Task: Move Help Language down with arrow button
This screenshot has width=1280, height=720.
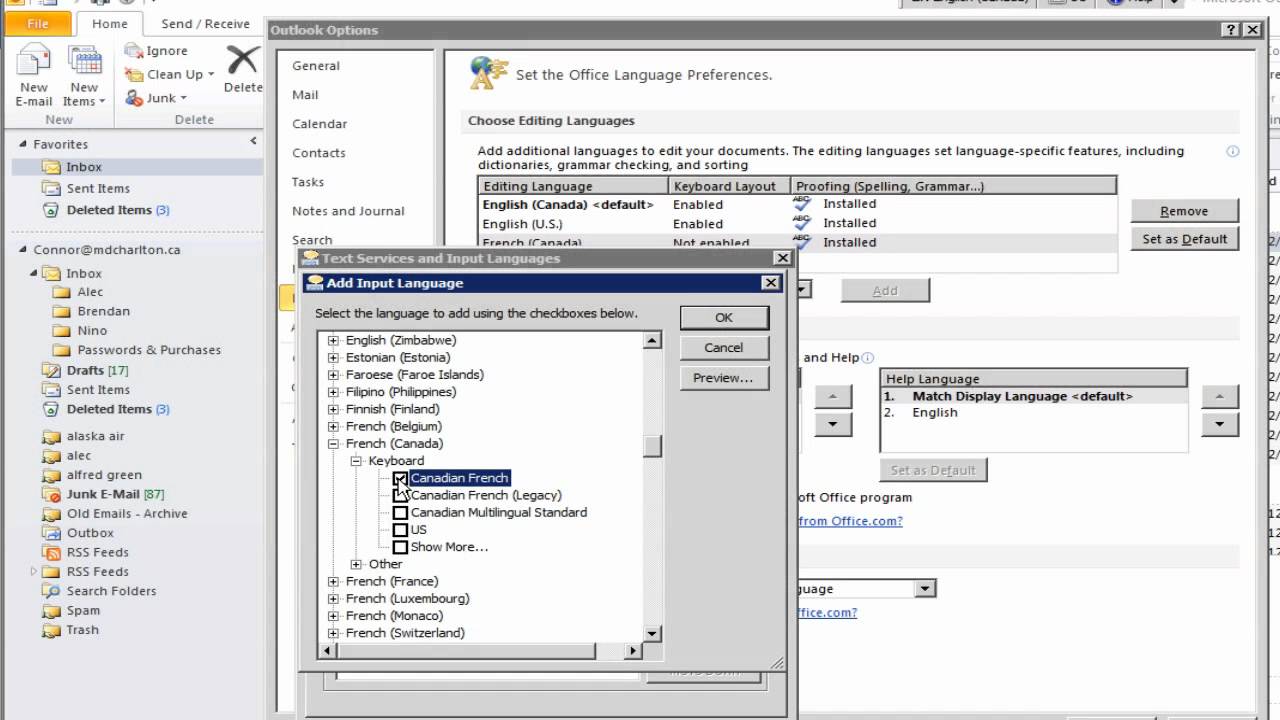Action: 1220,424
